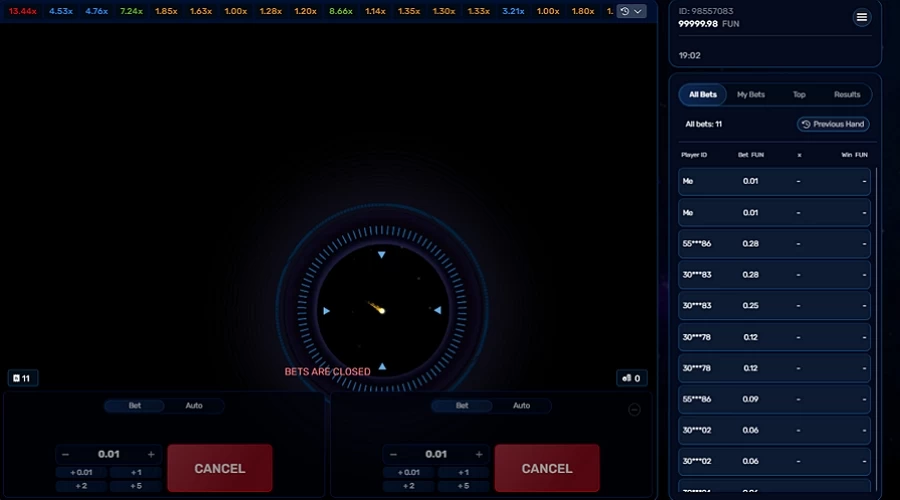Switch to the Top tab
The image size is (900, 500).
click(x=799, y=95)
